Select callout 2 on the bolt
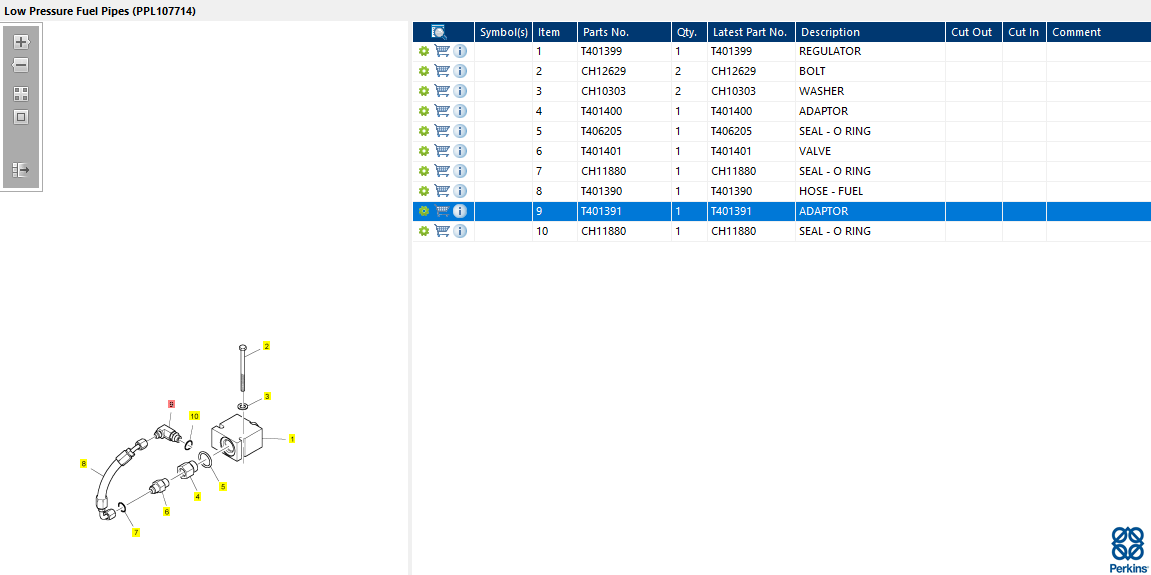Screen dimensions: 1151x575 coord(266,346)
